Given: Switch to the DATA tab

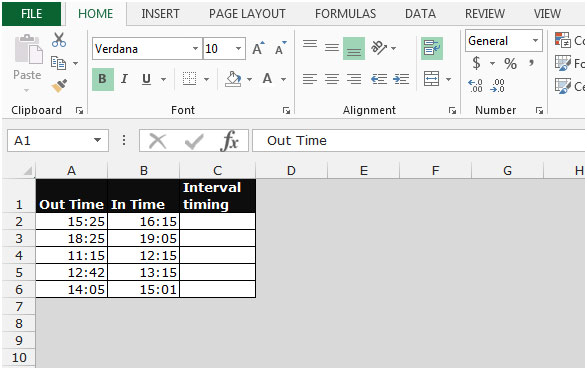Looking at the screenshot, I should (x=420, y=14).
